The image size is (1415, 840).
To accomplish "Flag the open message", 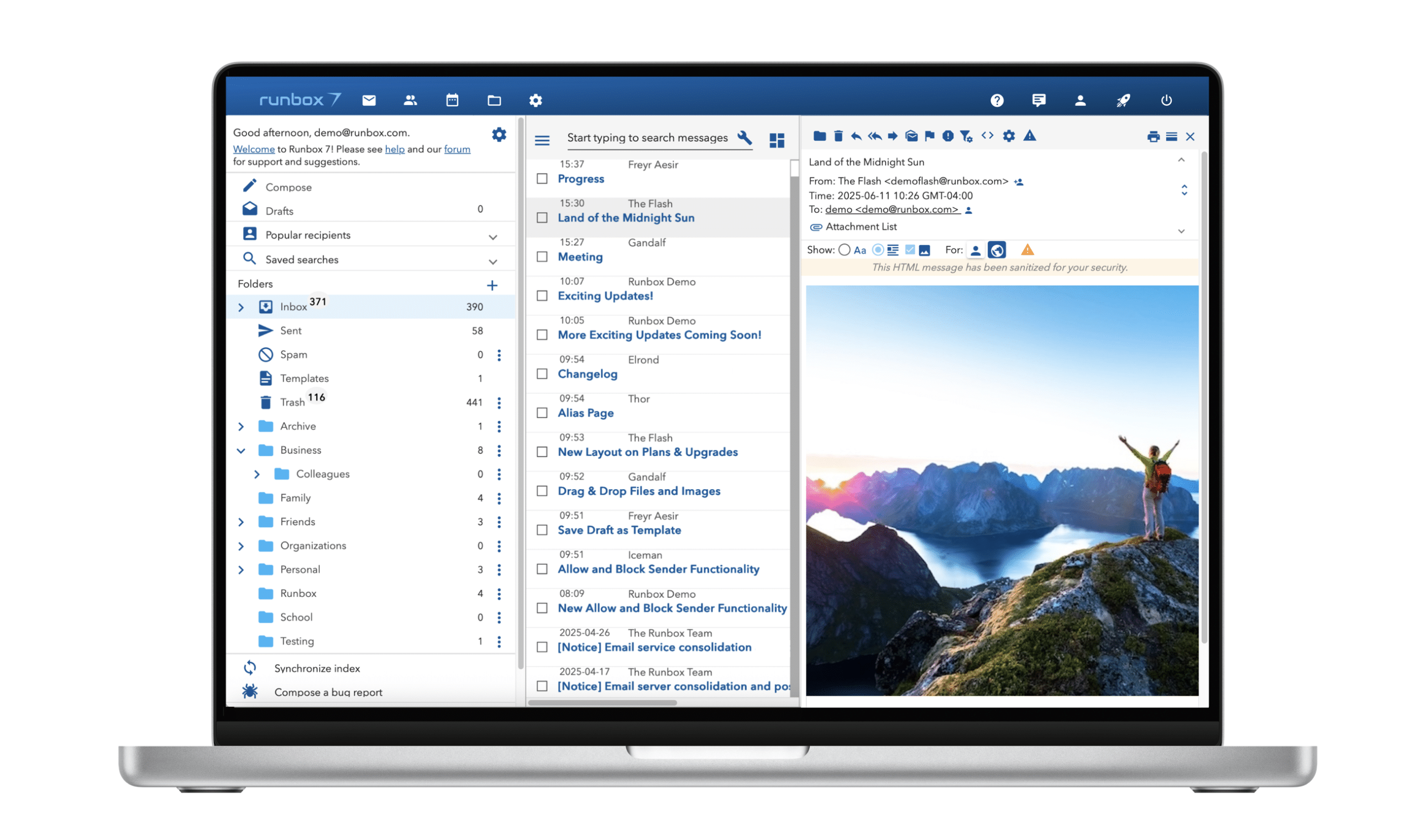I will point(929,136).
